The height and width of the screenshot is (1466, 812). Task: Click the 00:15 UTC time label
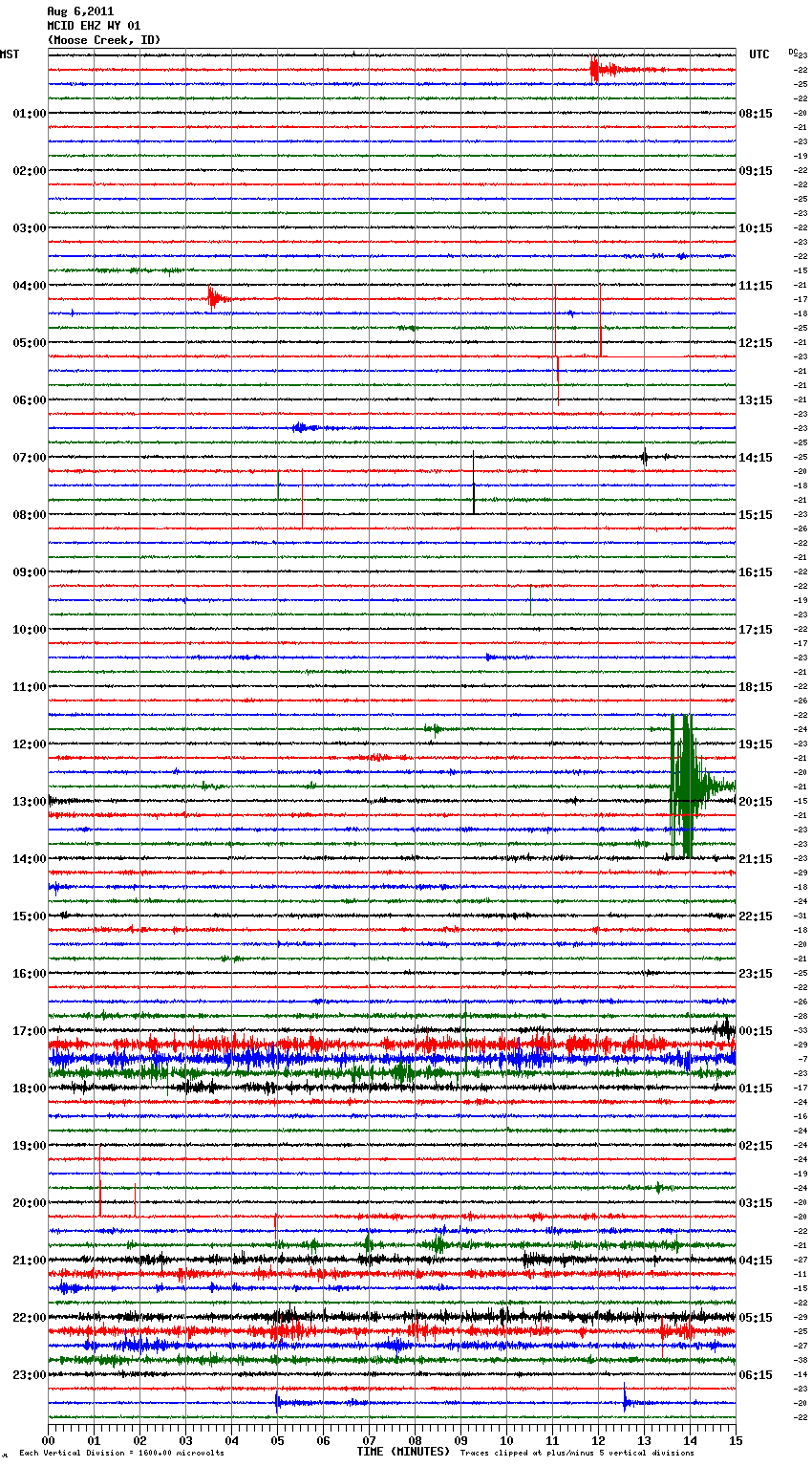pyautogui.click(x=756, y=1031)
